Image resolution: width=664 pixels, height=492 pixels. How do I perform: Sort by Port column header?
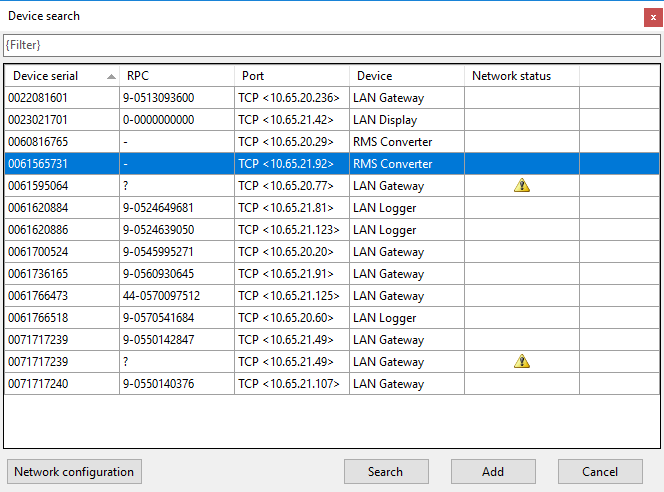[x=292, y=76]
